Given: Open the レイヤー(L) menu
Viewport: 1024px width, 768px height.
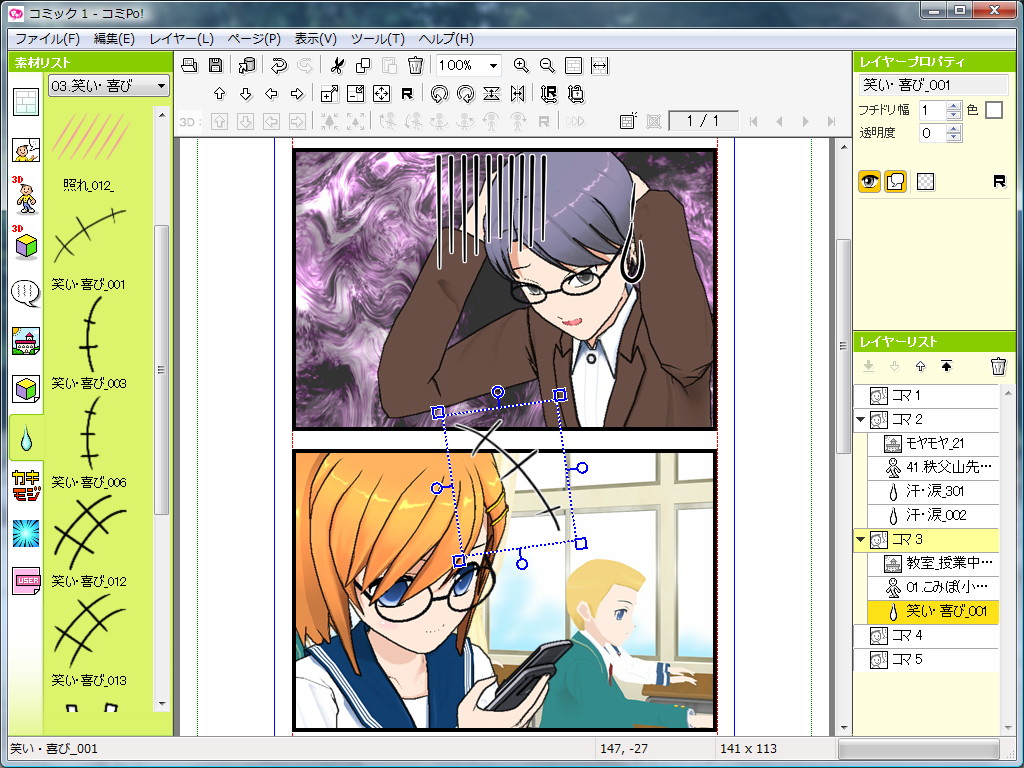Looking at the screenshot, I should tap(182, 39).
